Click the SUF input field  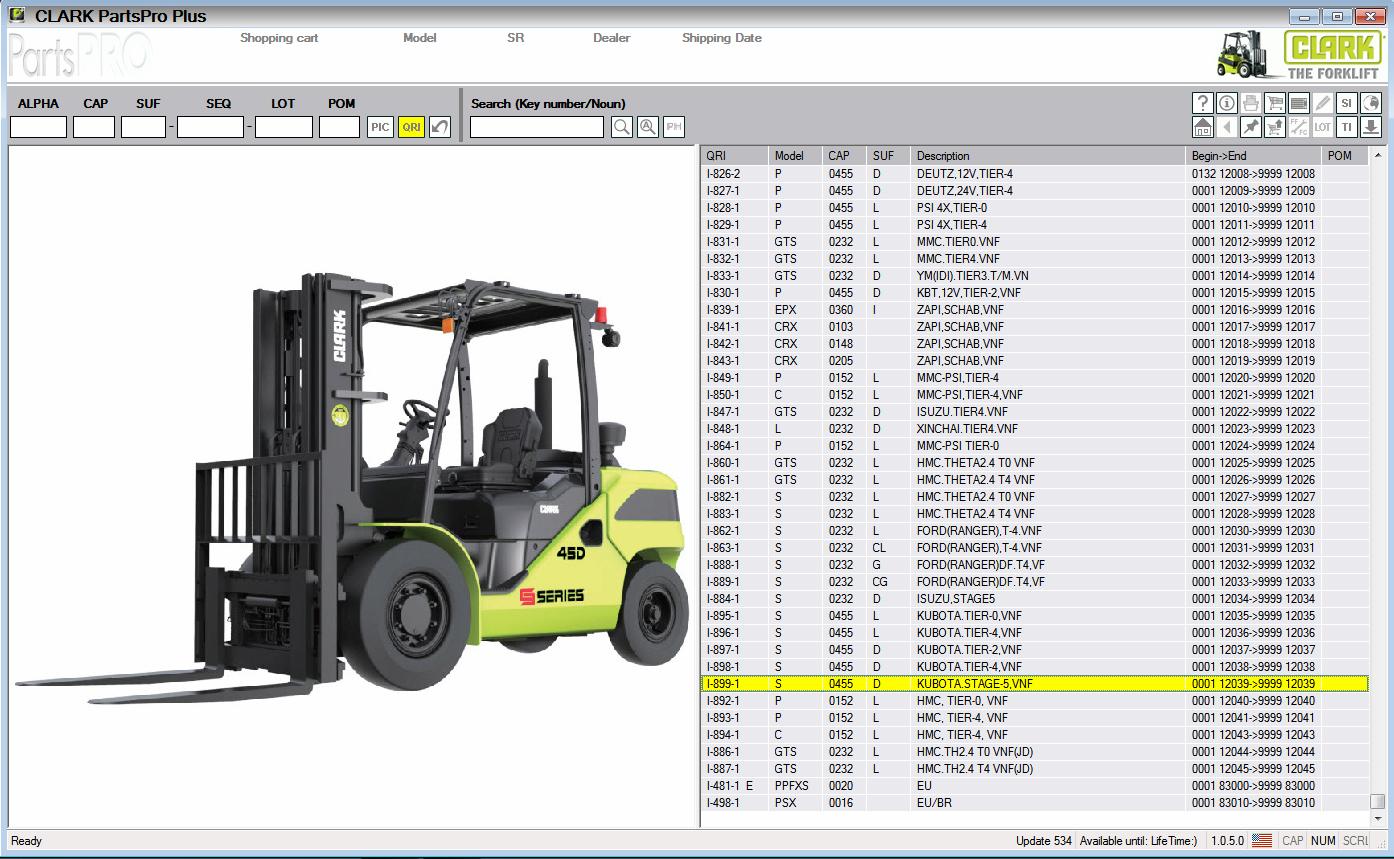pyautogui.click(x=143, y=127)
